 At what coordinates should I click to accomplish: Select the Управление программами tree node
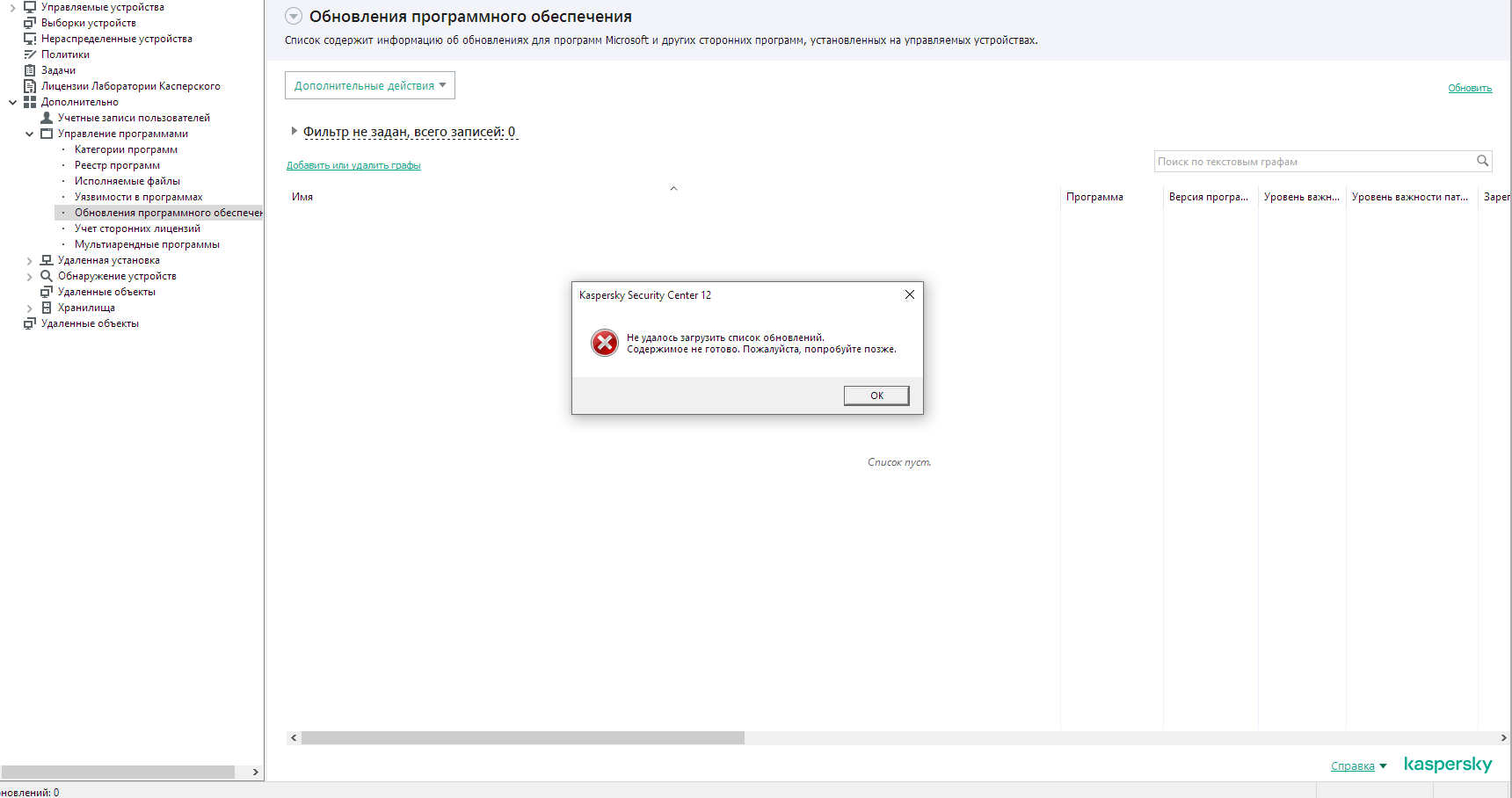tap(122, 134)
